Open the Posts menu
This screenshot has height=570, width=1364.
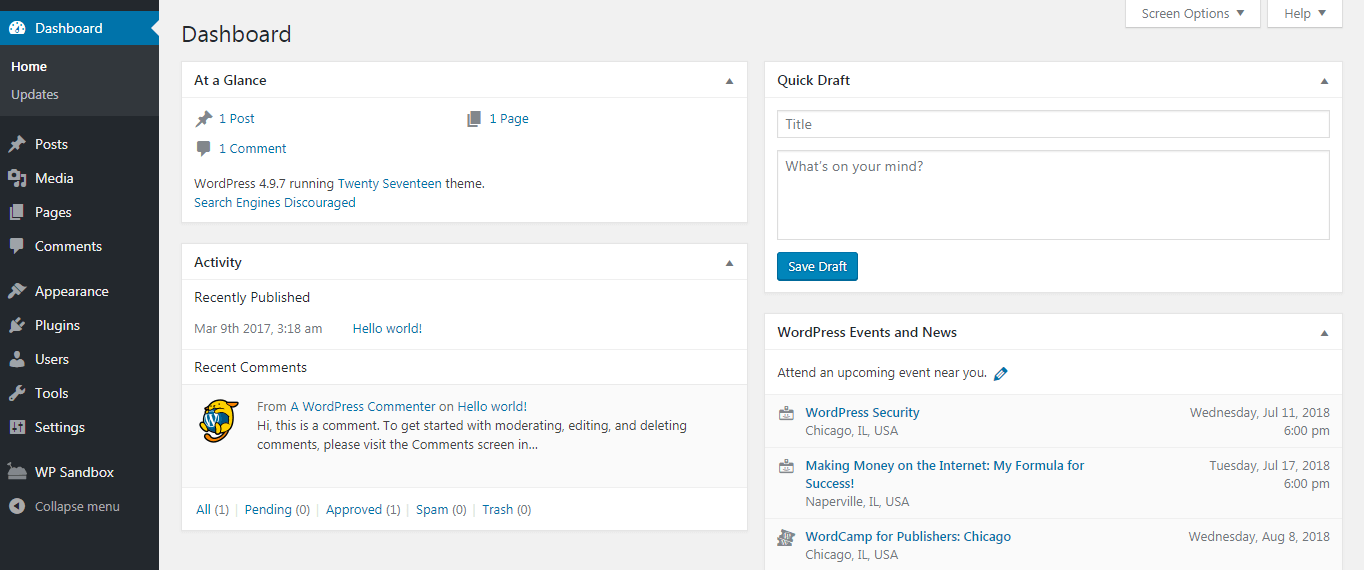(79, 144)
